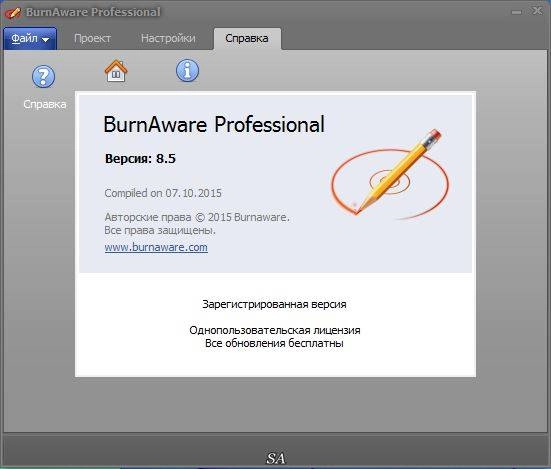551x469 pixels.
Task: Click the Все обновления бесплатны text
Action: click(274, 343)
